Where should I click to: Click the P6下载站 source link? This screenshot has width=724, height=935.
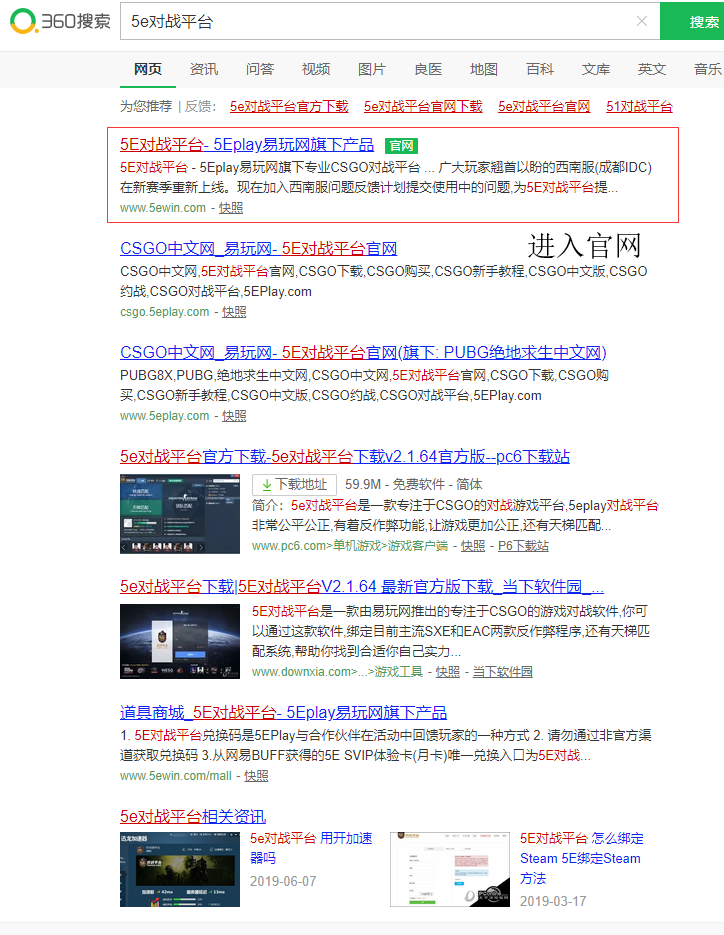(523, 545)
